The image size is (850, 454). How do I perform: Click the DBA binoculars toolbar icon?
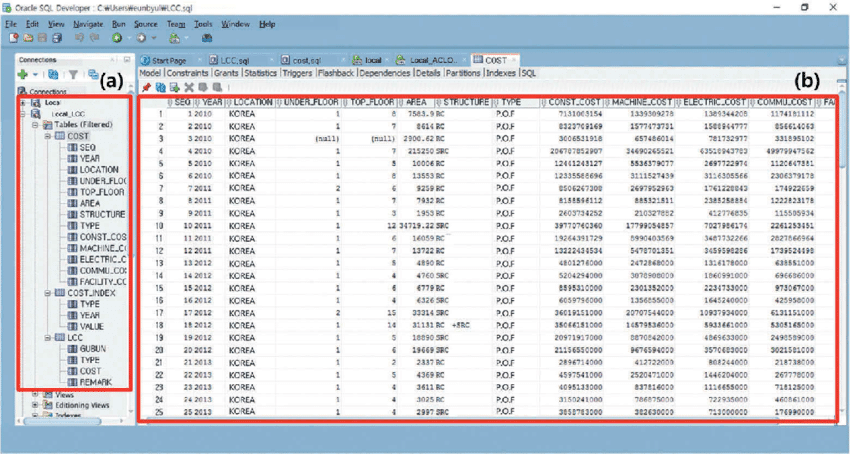207,38
